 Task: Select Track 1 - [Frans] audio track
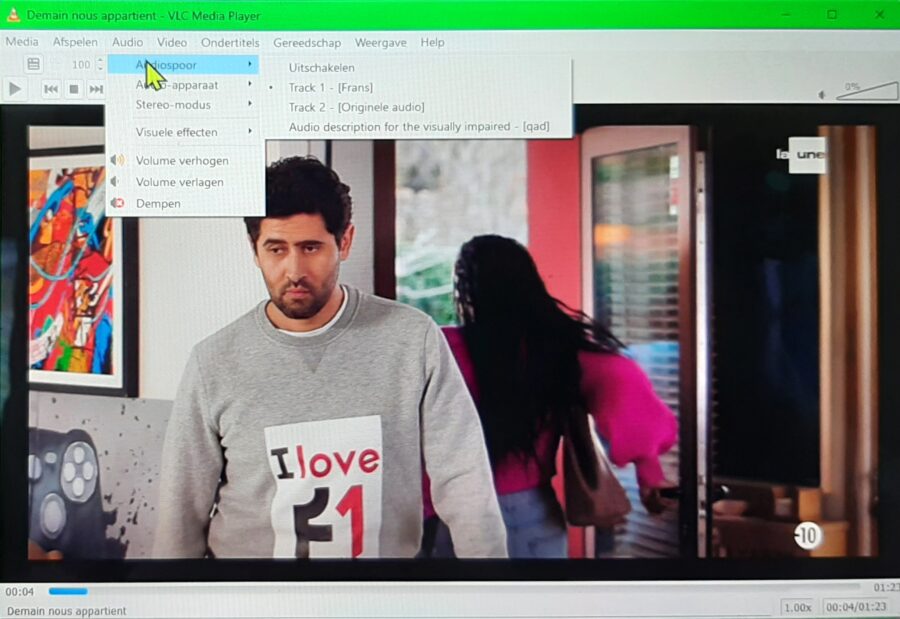[330, 88]
